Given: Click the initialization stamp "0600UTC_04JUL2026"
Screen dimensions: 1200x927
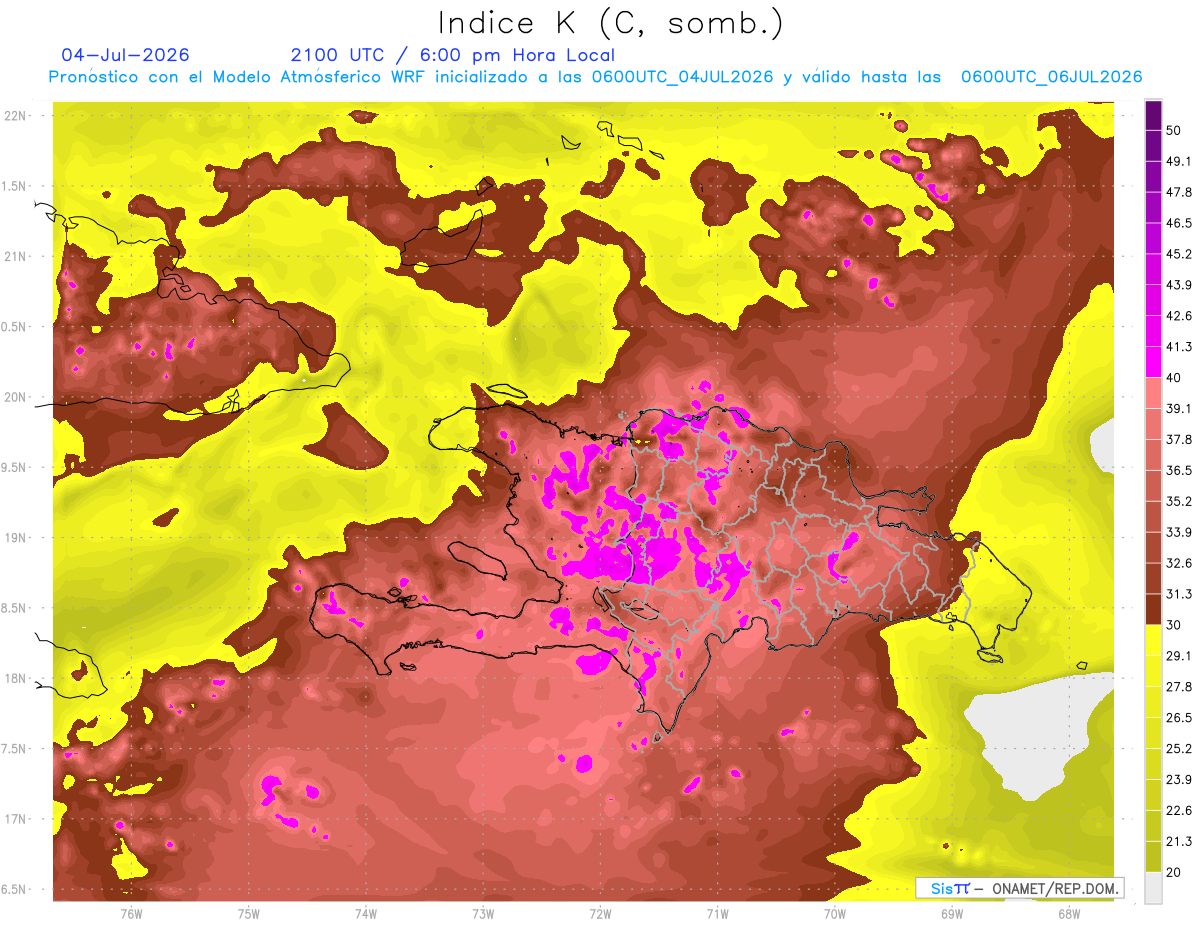Looking at the screenshot, I should pyautogui.click(x=682, y=77).
